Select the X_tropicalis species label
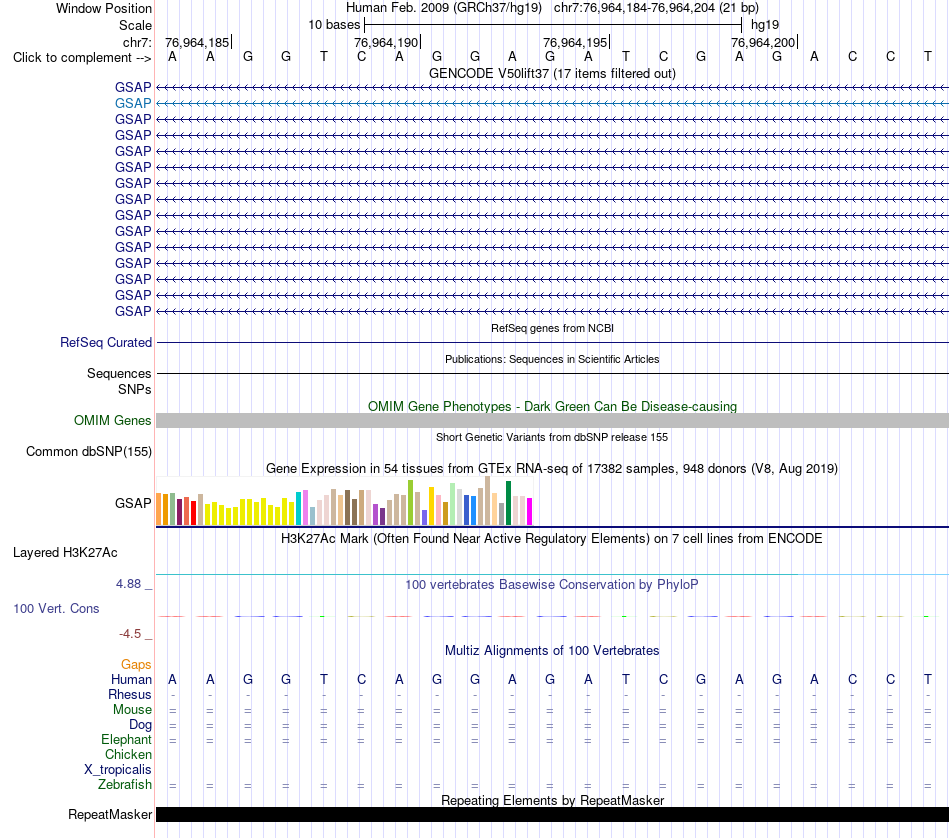 coord(118,770)
